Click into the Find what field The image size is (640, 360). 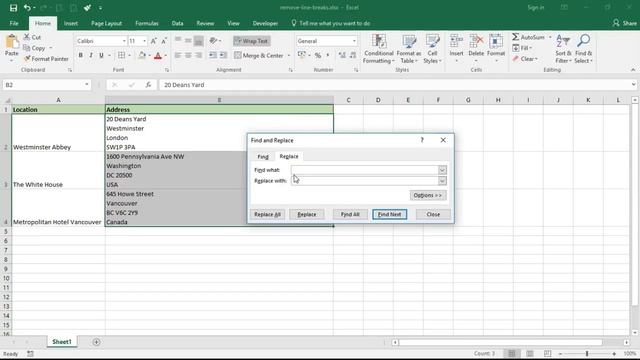point(364,170)
